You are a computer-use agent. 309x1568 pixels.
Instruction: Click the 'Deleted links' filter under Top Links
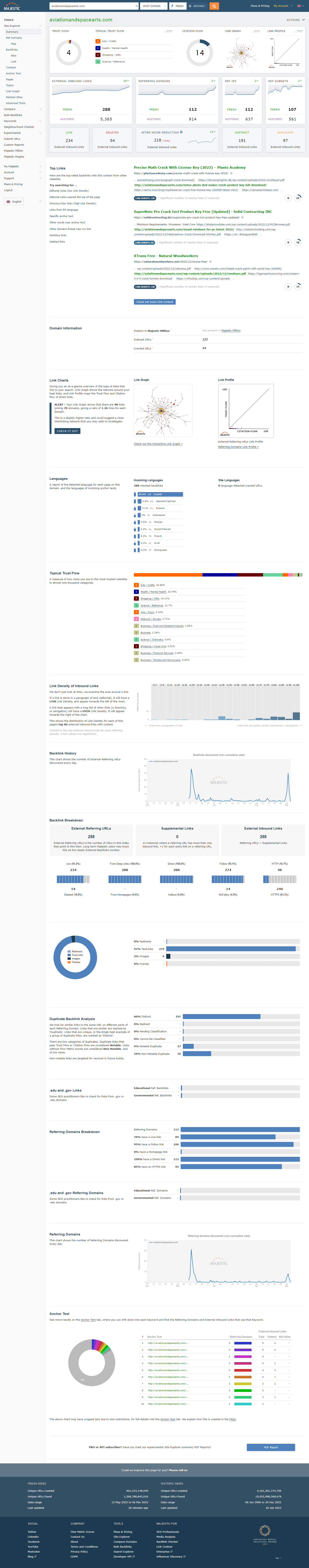tap(57, 242)
